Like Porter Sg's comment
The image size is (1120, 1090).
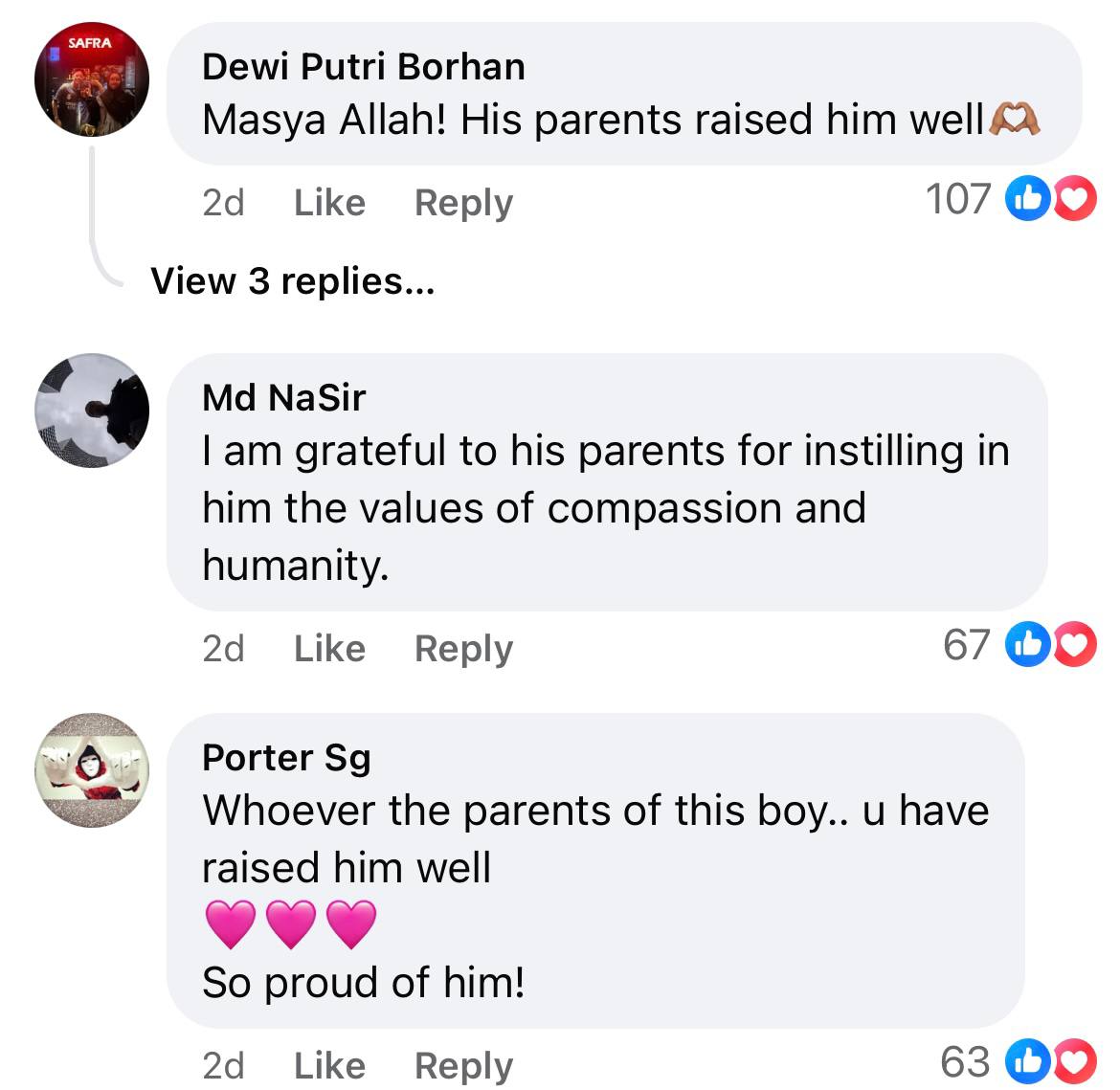tap(329, 1065)
